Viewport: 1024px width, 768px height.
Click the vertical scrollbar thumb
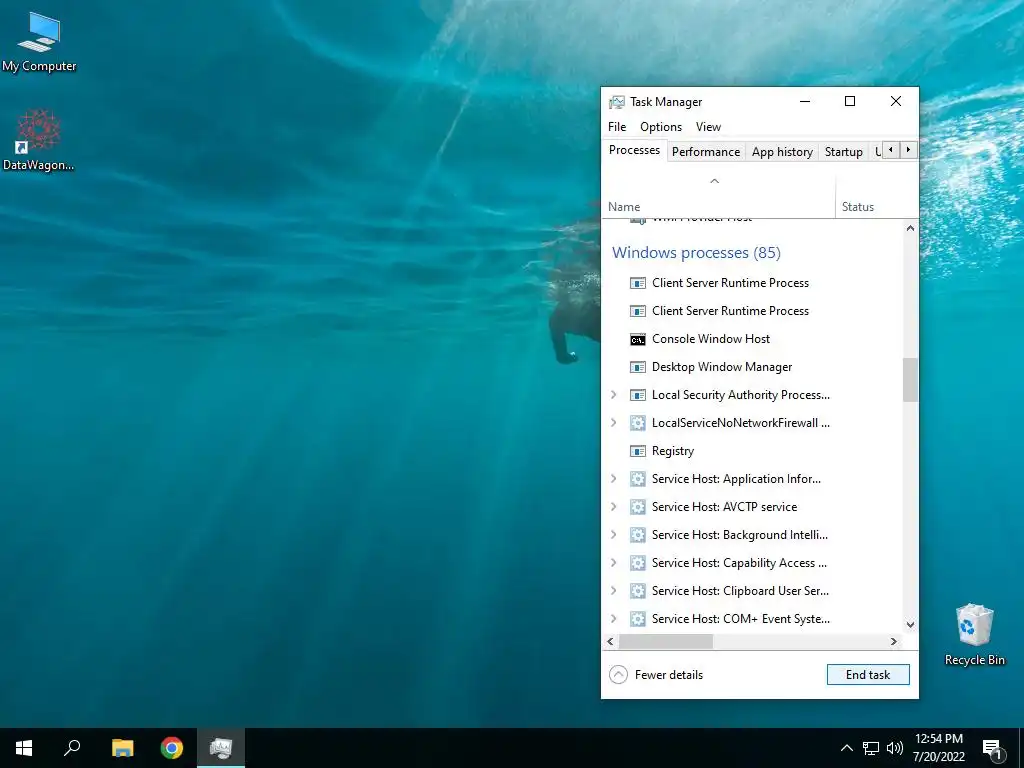910,379
